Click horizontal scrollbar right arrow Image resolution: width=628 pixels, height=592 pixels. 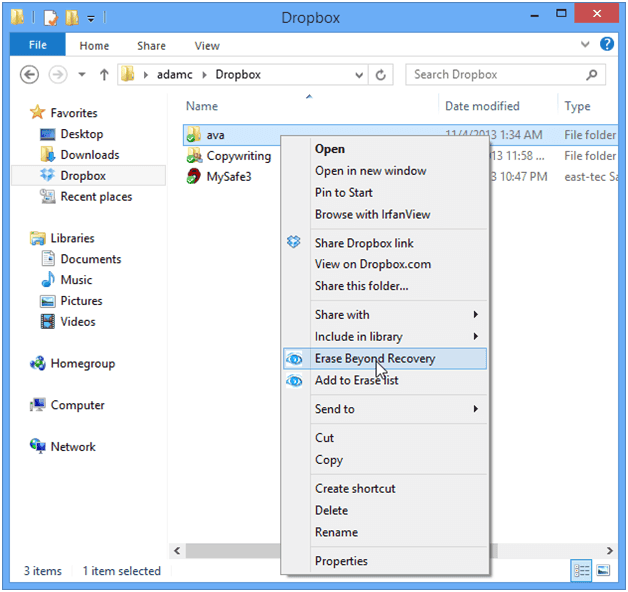(x=610, y=551)
